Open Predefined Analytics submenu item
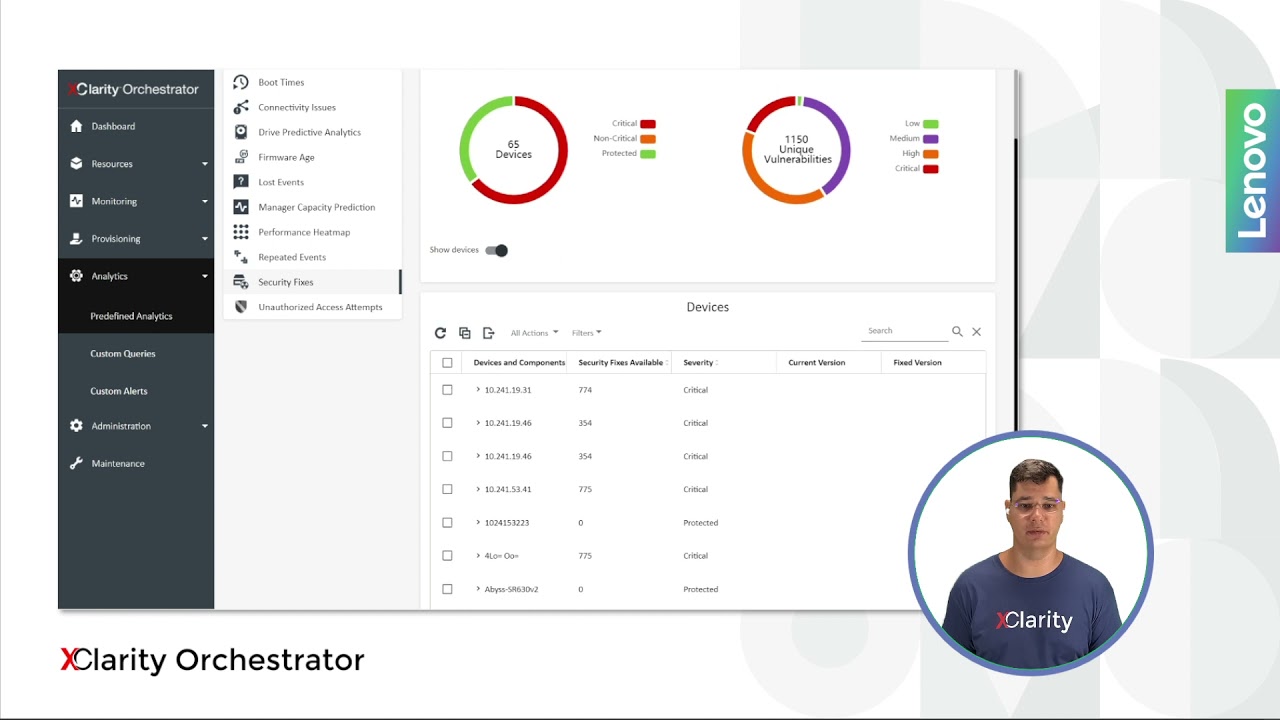 131,316
